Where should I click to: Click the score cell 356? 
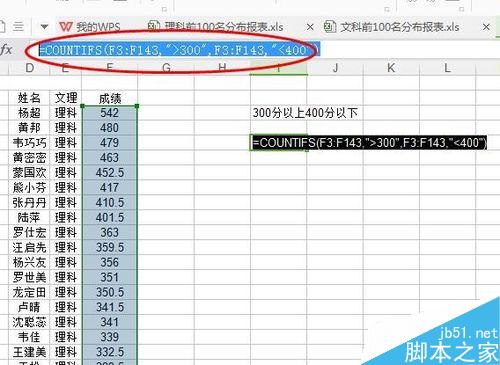tap(110, 262)
